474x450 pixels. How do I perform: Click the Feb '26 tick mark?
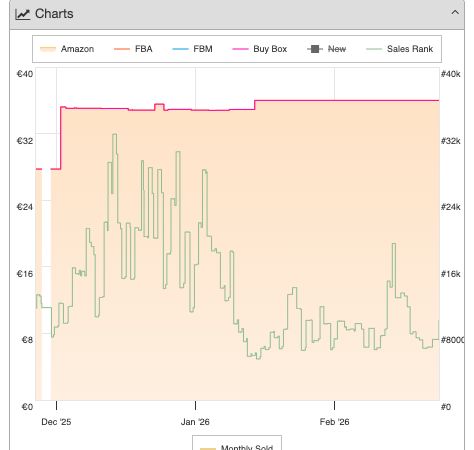point(334,405)
